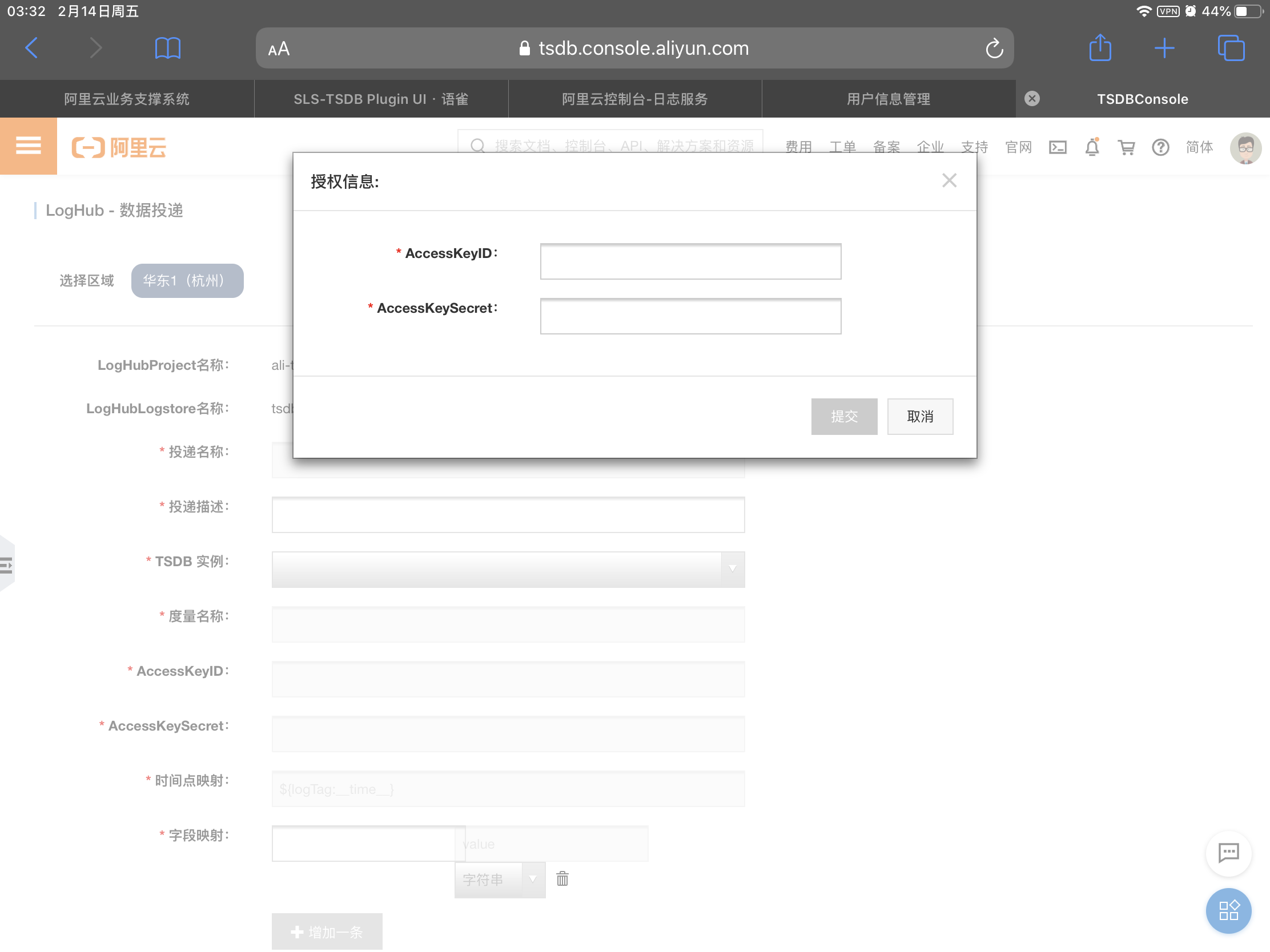Viewport: 1270px width, 952px height.
Task: Click the 取消 button
Action: [920, 417]
